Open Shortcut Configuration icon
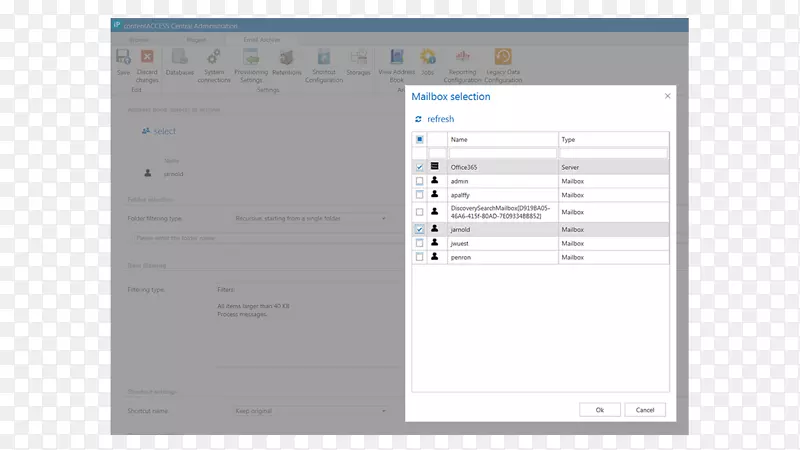 tap(324, 57)
